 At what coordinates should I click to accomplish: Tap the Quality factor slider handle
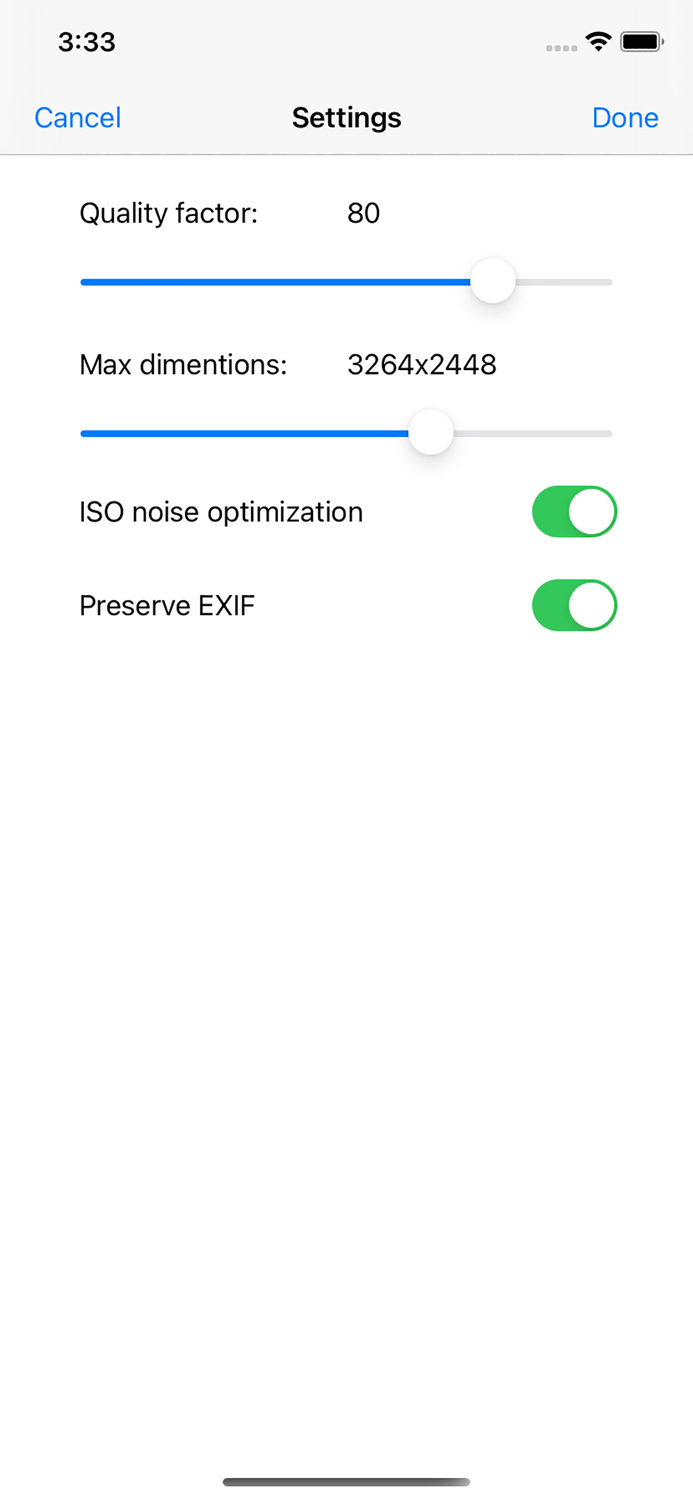pos(492,281)
